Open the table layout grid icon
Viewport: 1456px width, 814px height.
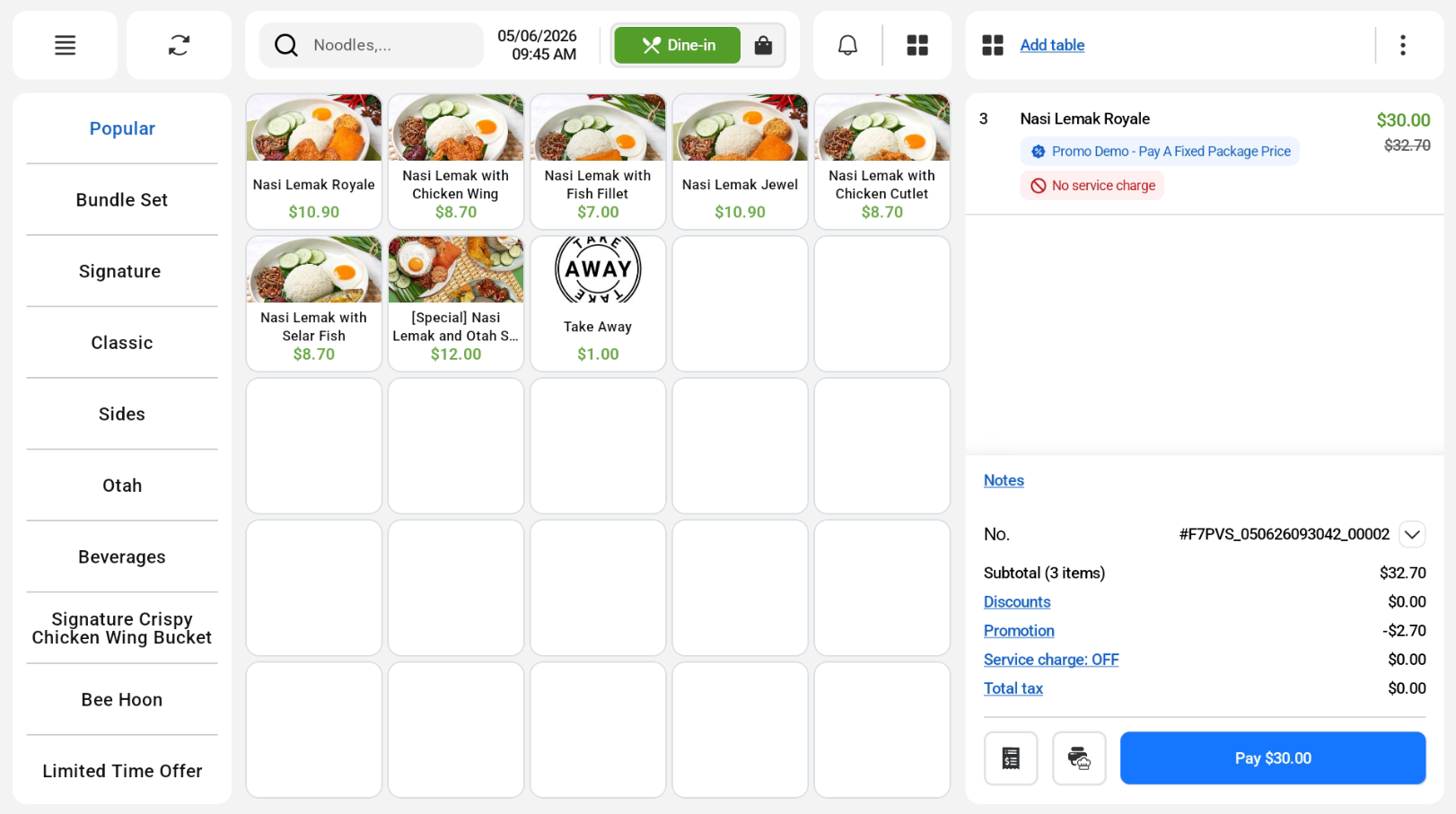pyautogui.click(x=917, y=45)
